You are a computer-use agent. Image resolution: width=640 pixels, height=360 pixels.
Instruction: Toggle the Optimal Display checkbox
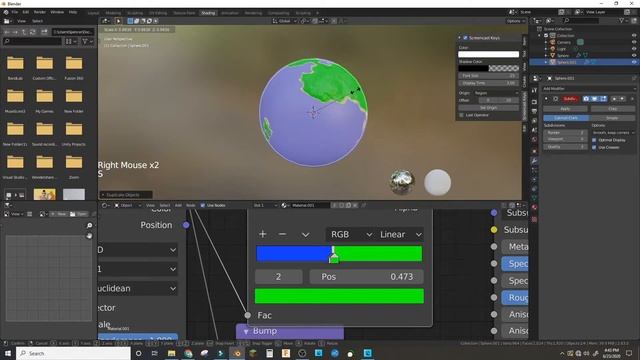594,140
